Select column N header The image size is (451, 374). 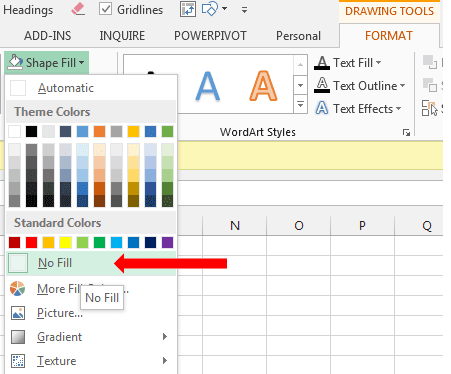[x=235, y=226]
